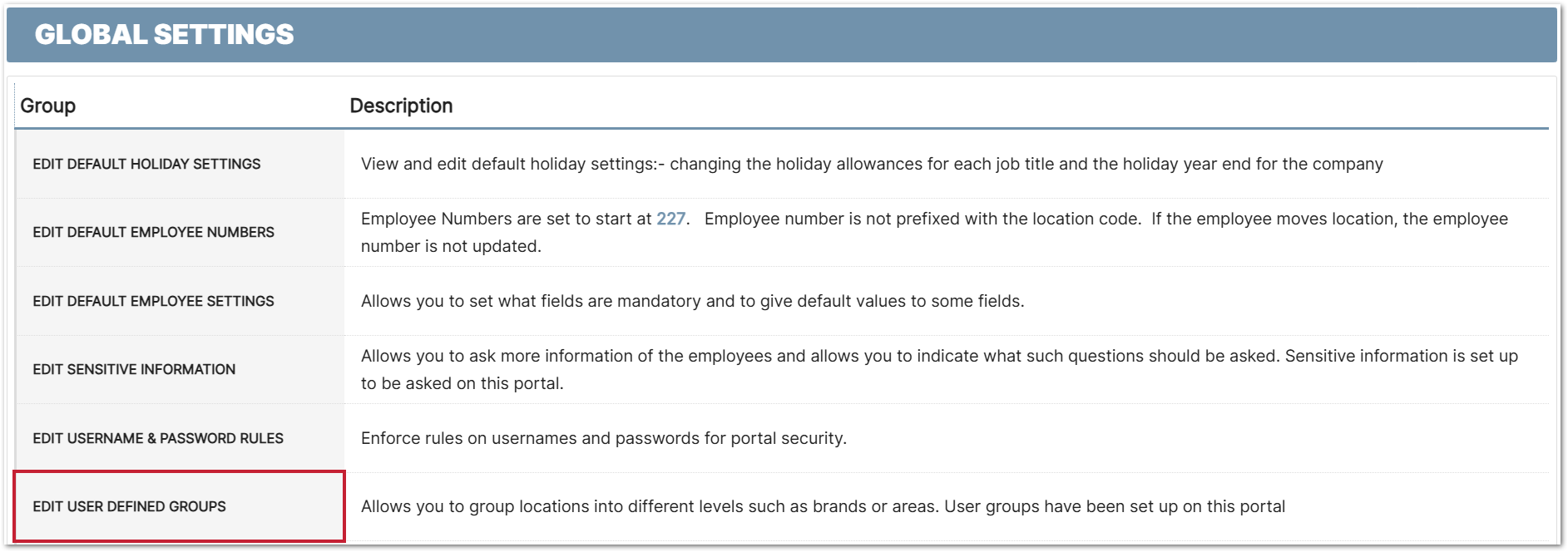Click the 'User groups have been set up' sentence
The width and height of the screenshot is (1568, 552).
point(1115,506)
